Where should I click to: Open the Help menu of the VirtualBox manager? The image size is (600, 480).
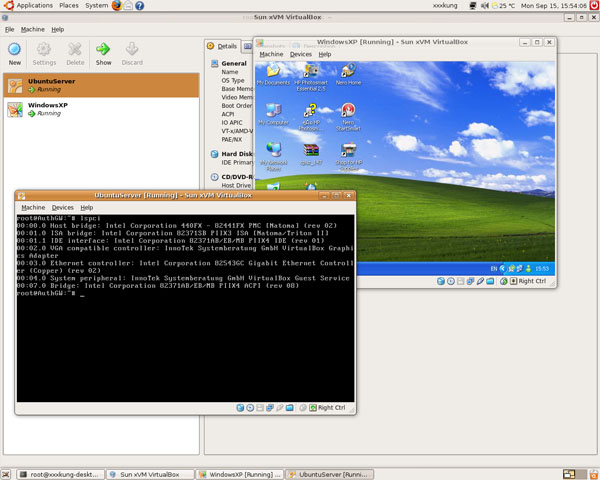tap(58, 29)
